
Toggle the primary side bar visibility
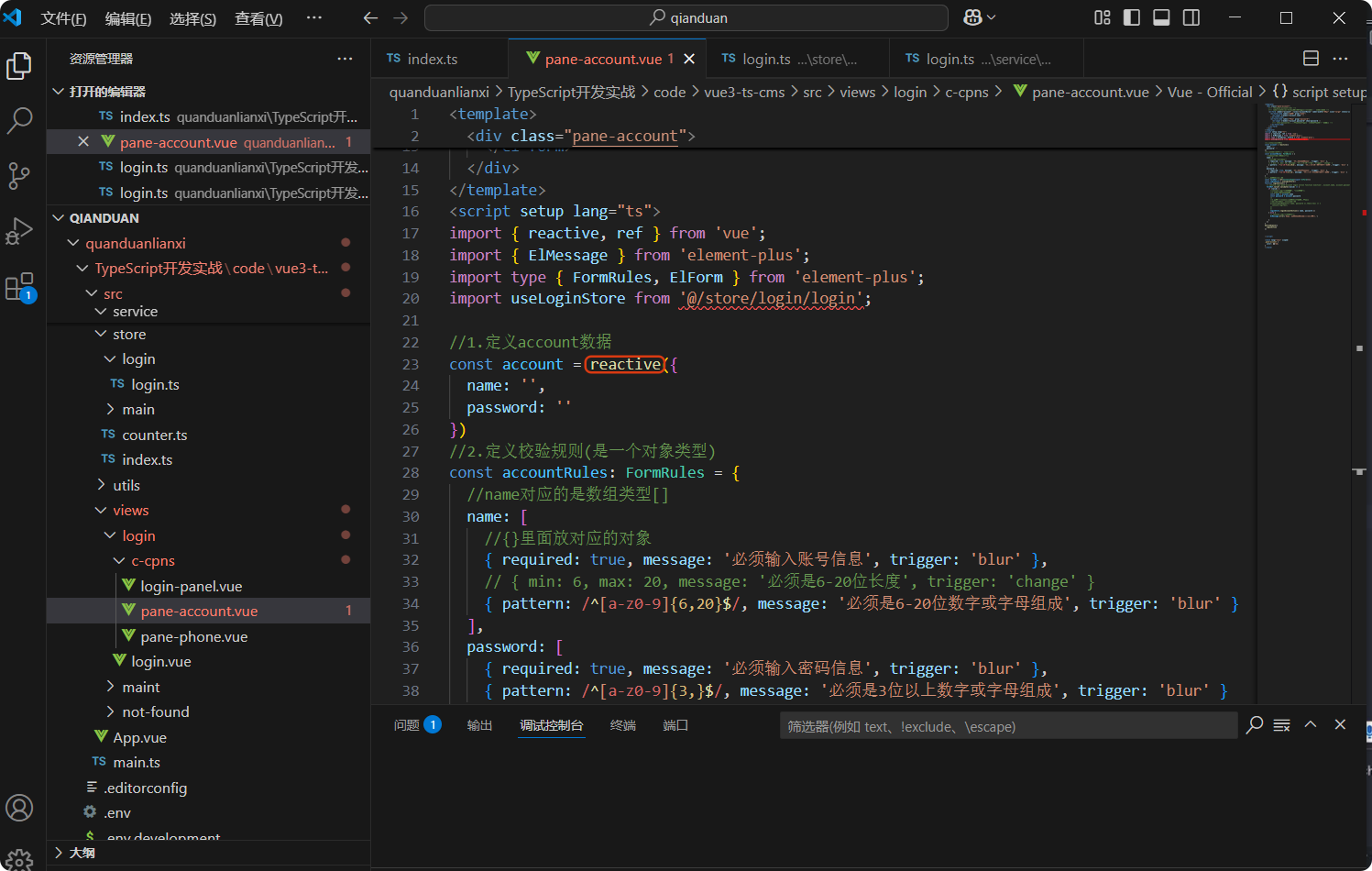pos(1132,18)
